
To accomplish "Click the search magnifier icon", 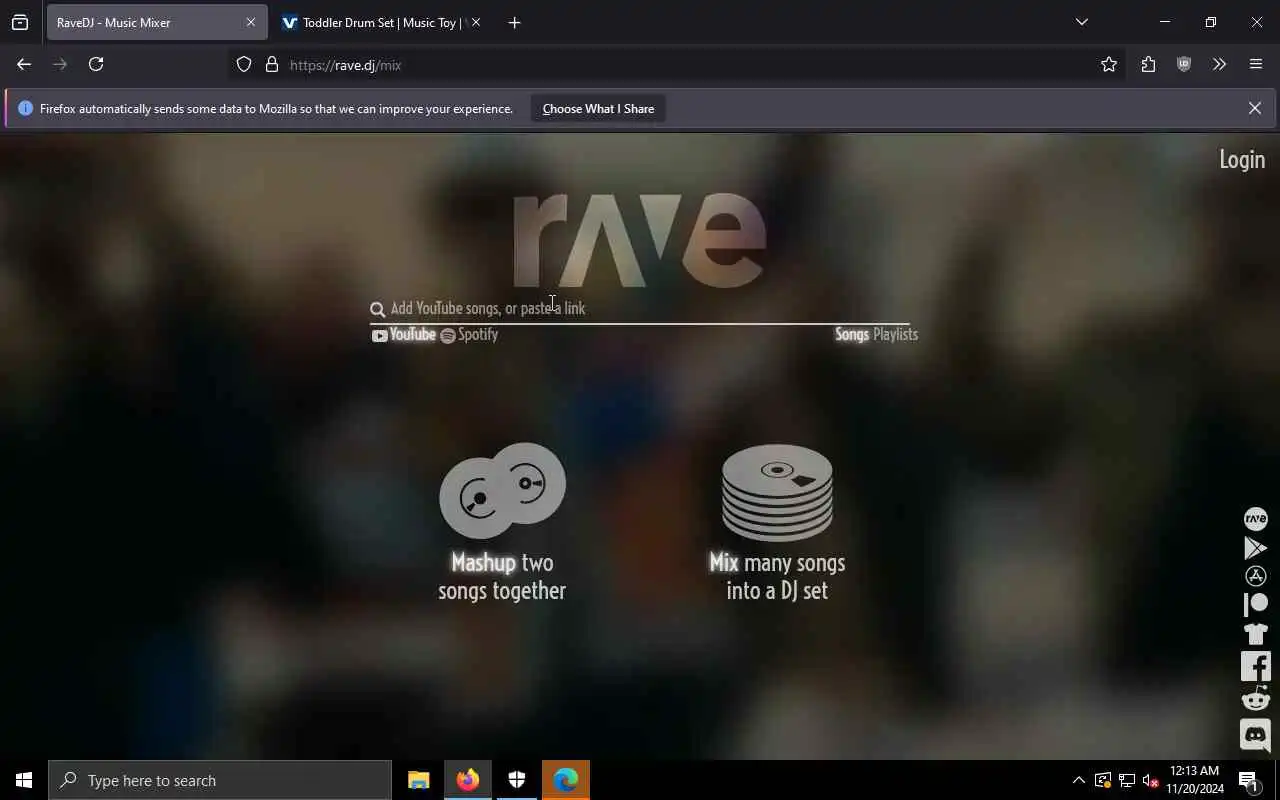I will pyautogui.click(x=377, y=309).
